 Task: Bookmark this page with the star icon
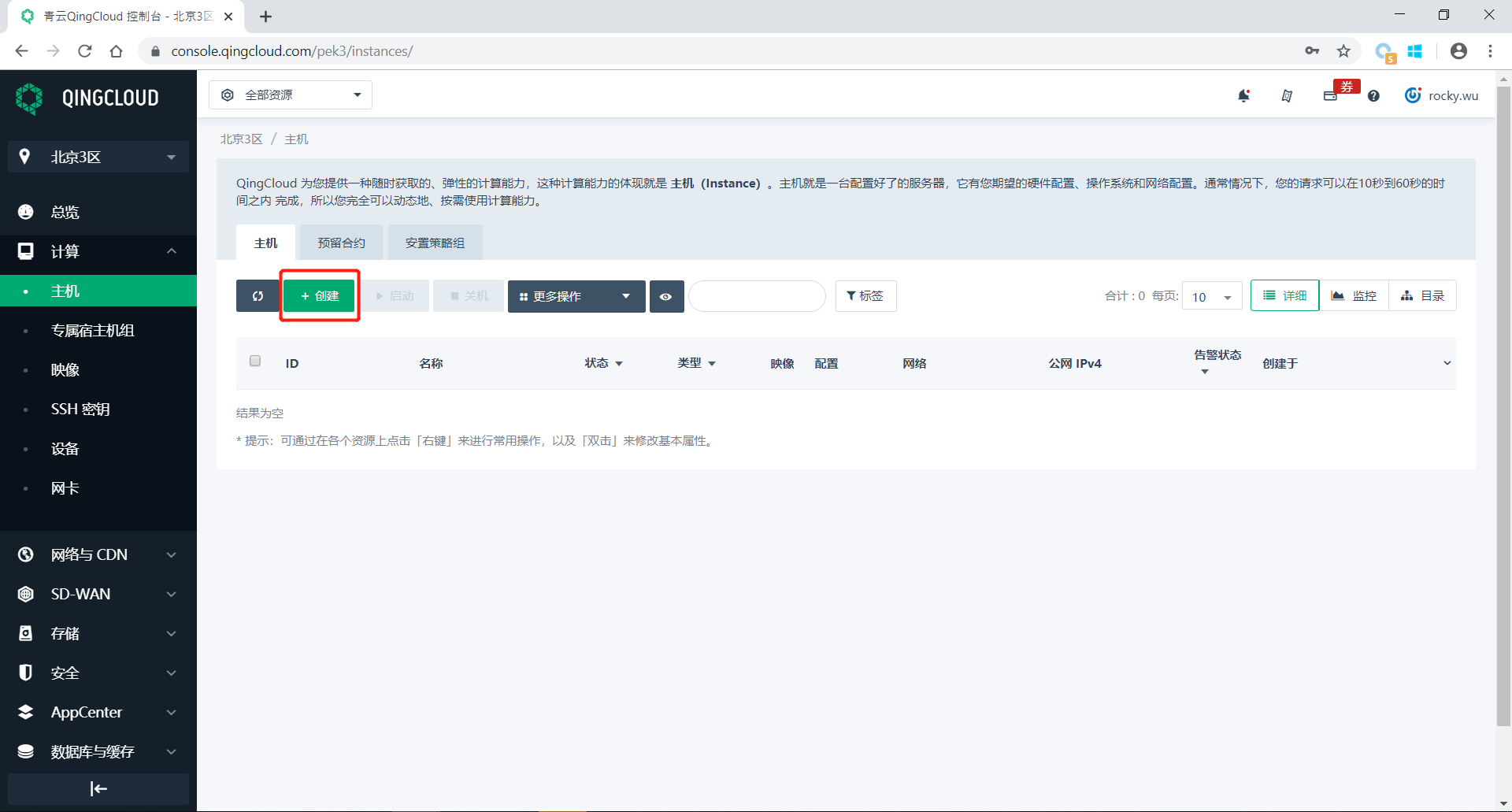pyautogui.click(x=1343, y=51)
